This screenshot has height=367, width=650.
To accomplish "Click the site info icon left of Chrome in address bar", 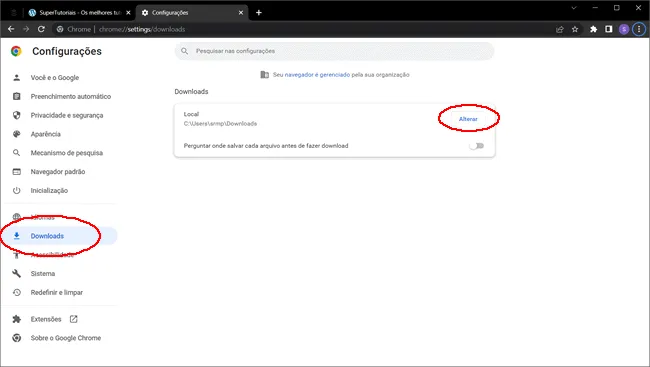I will click(60, 29).
